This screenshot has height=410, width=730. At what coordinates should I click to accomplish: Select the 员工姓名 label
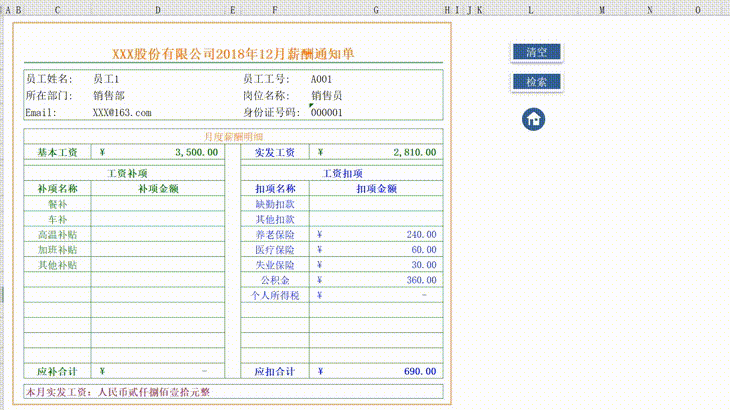tap(49, 79)
